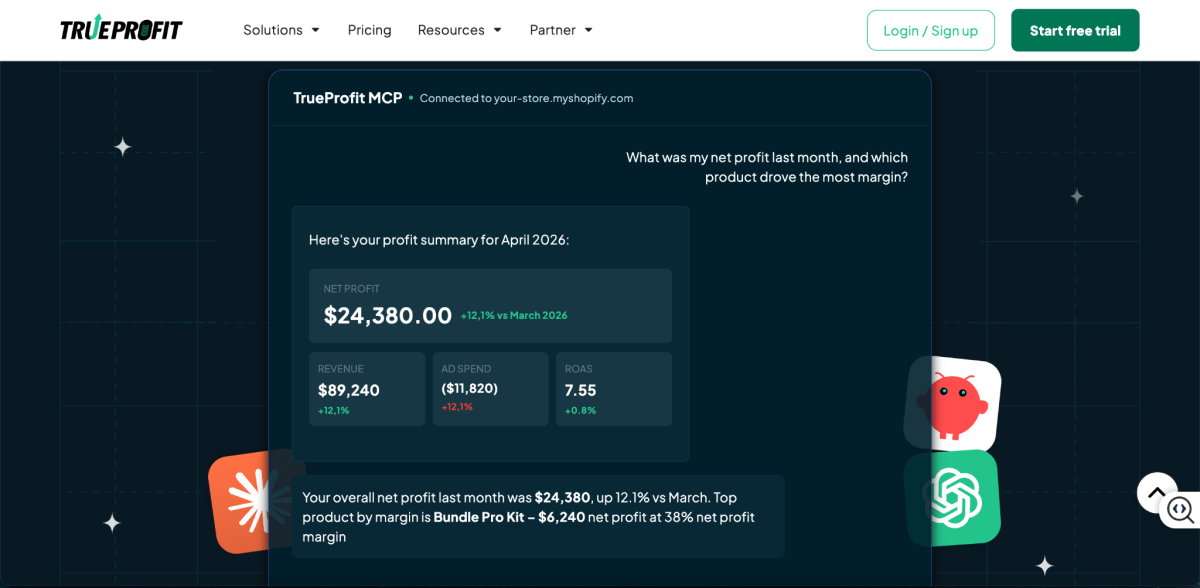Click '+12,1% vs March 2026' change label
Image resolution: width=1200 pixels, height=588 pixels.
[x=514, y=315]
